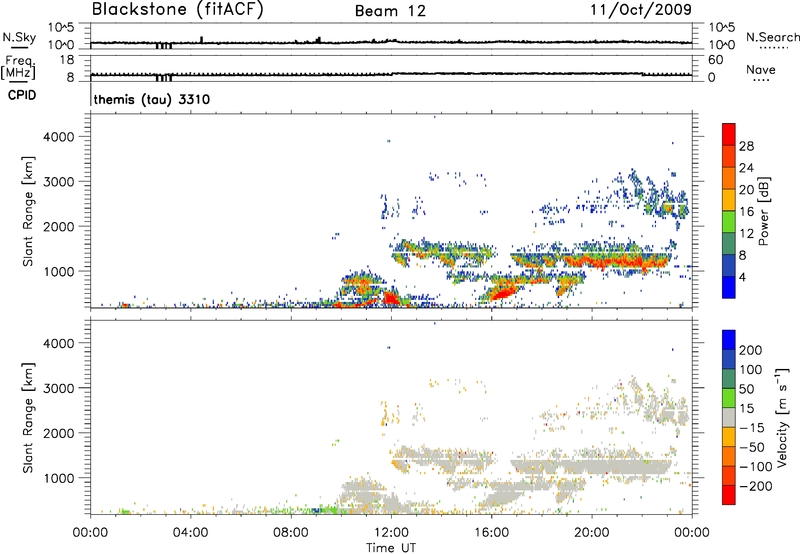
Task: Click the gray -15 to 15 velocity swatch
Action: coord(729,417)
